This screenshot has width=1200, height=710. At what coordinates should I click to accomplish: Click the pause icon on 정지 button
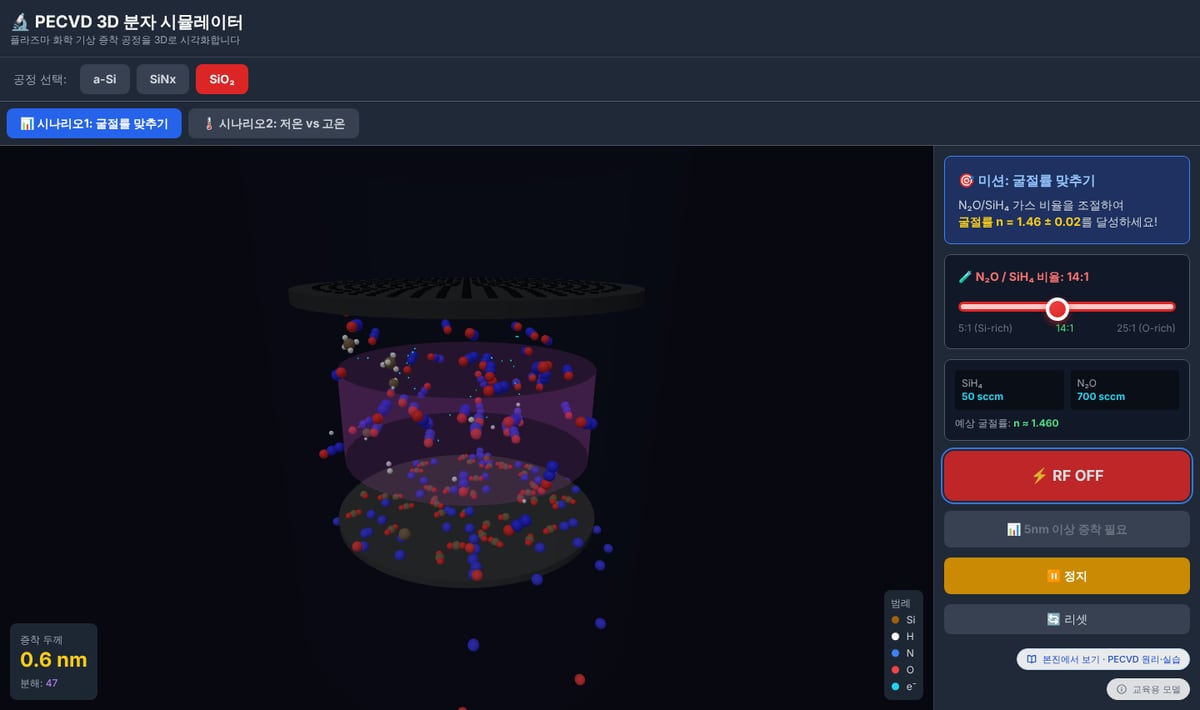(x=1053, y=577)
